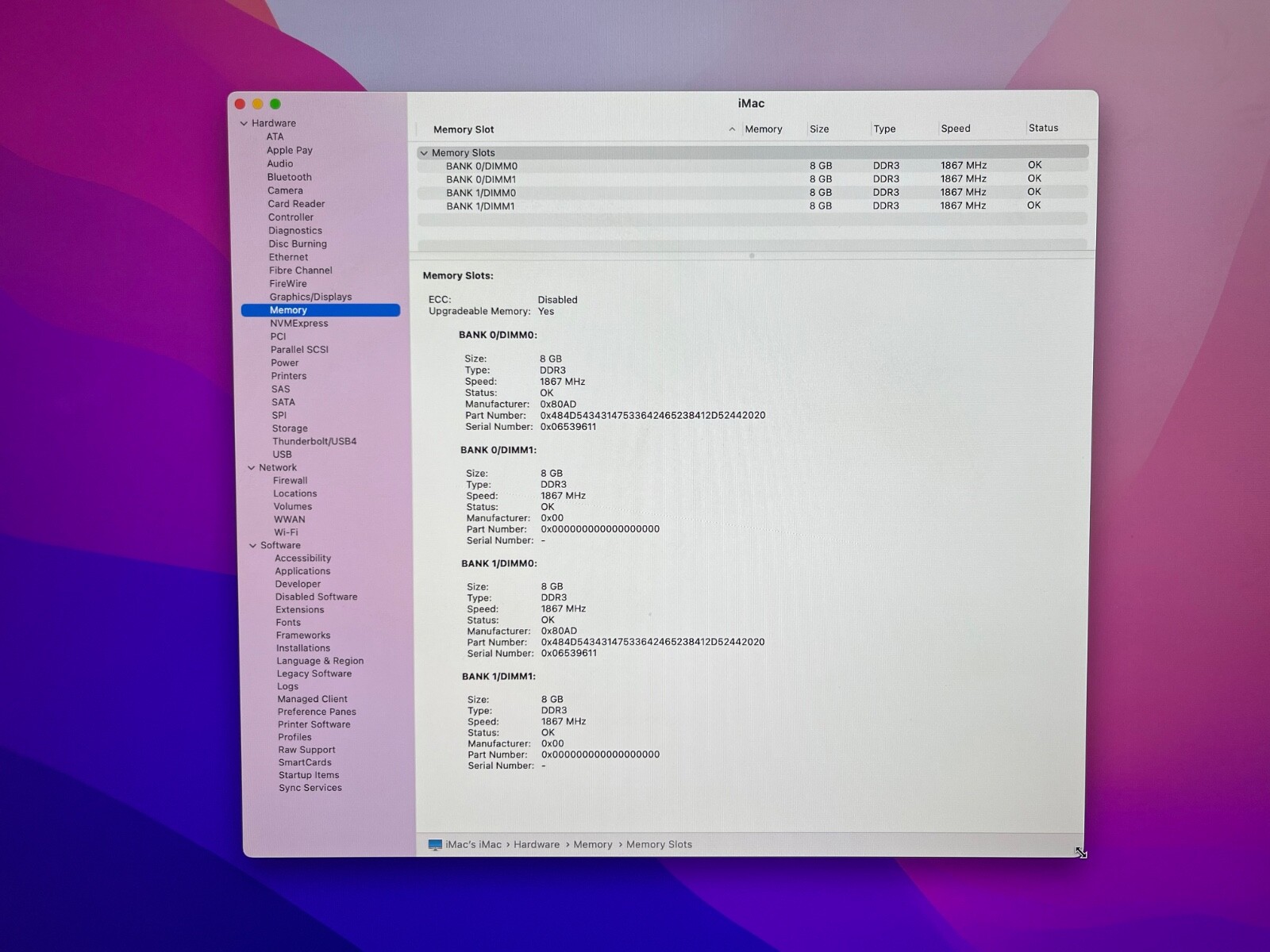The height and width of the screenshot is (952, 1270).
Task: Select Volumes under Network
Action: [292, 507]
